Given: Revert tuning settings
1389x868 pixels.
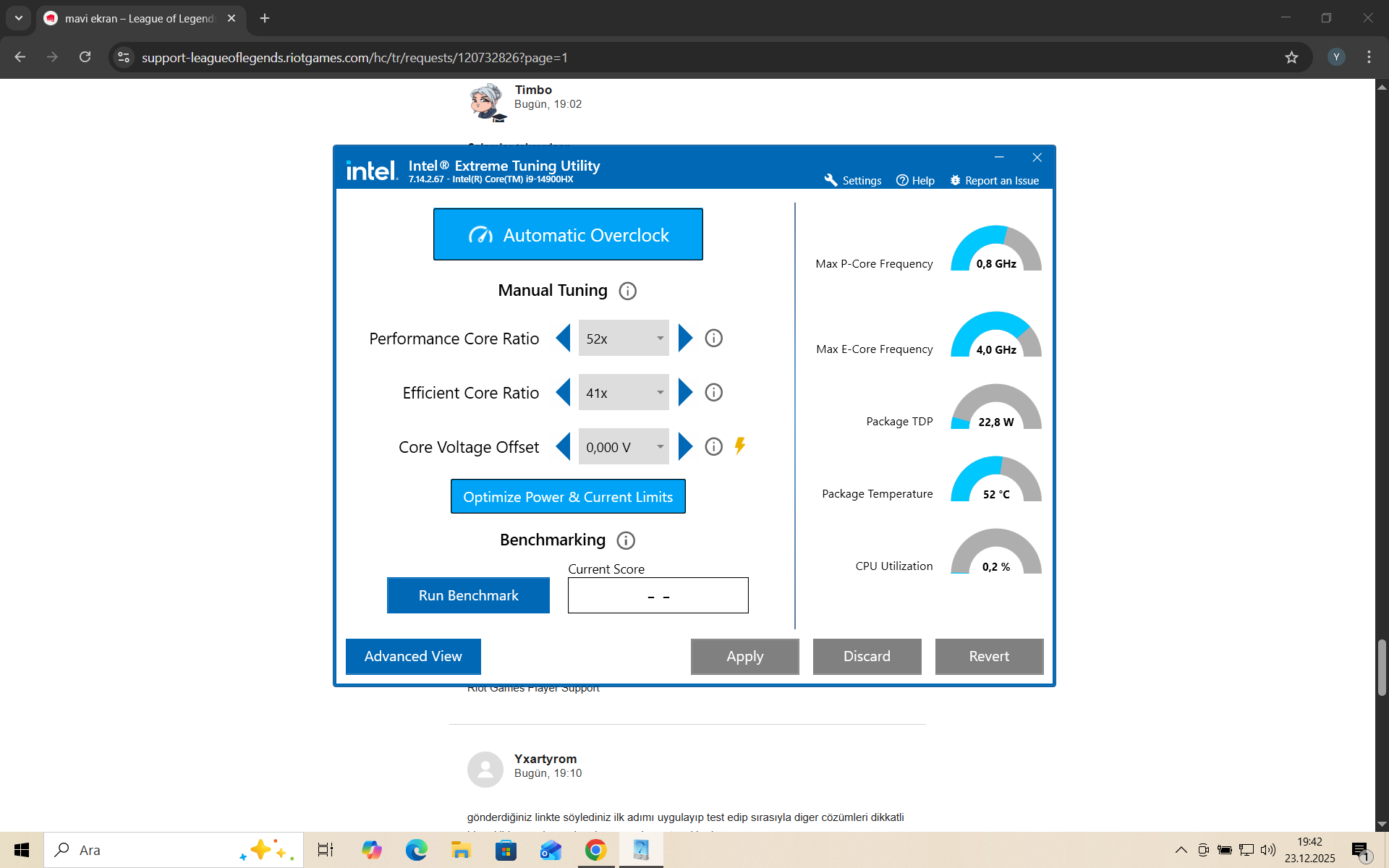Looking at the screenshot, I should (990, 657).
